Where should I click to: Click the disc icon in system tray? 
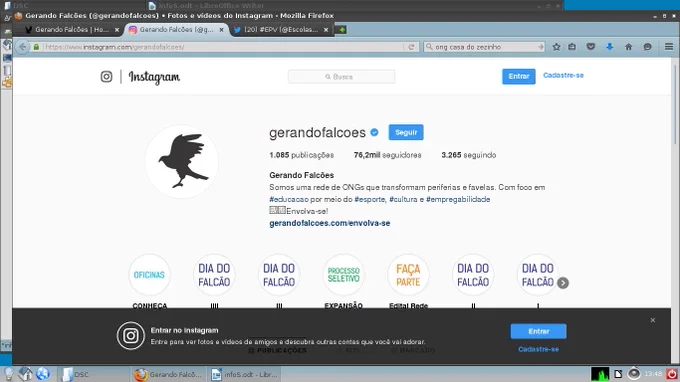pos(634,374)
